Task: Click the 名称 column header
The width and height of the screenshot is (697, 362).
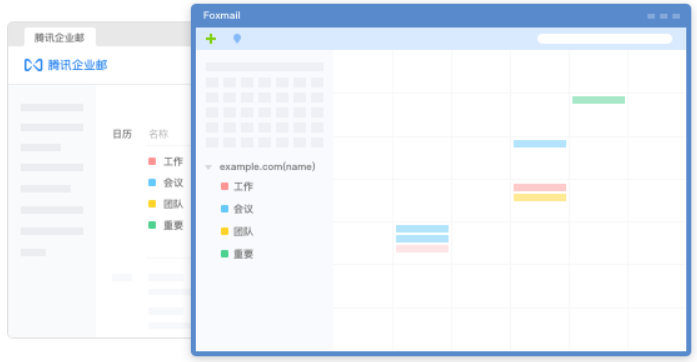Action: [158, 134]
